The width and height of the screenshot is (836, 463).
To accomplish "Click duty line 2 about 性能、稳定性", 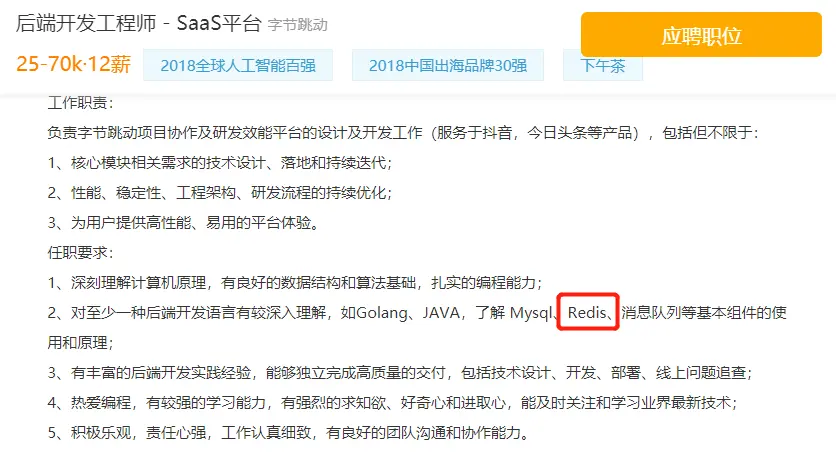I will point(220,193).
